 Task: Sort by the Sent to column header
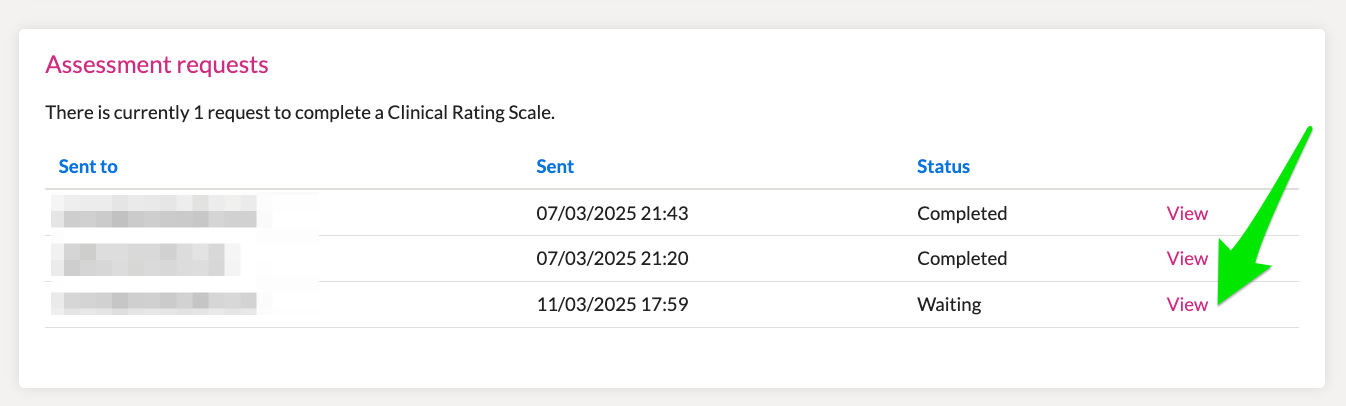click(88, 166)
